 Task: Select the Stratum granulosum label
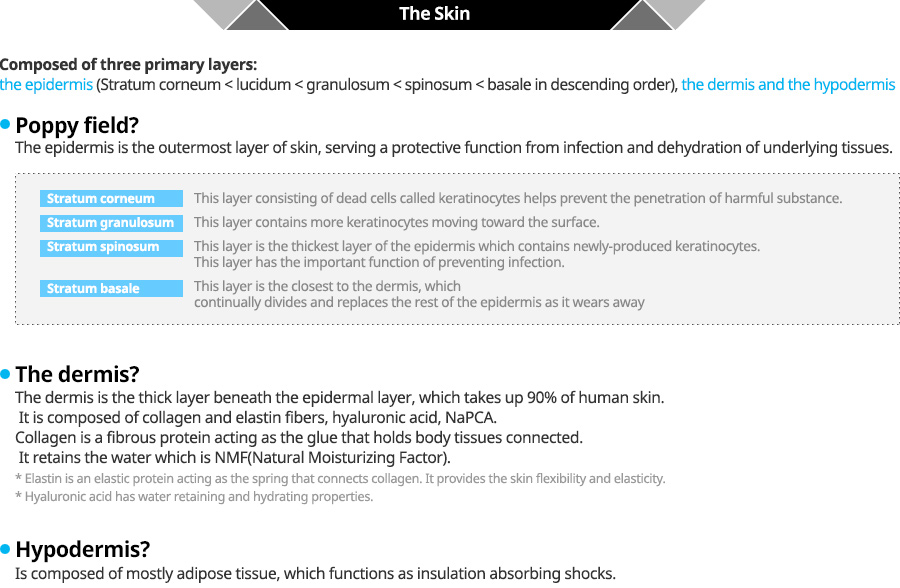(x=111, y=223)
